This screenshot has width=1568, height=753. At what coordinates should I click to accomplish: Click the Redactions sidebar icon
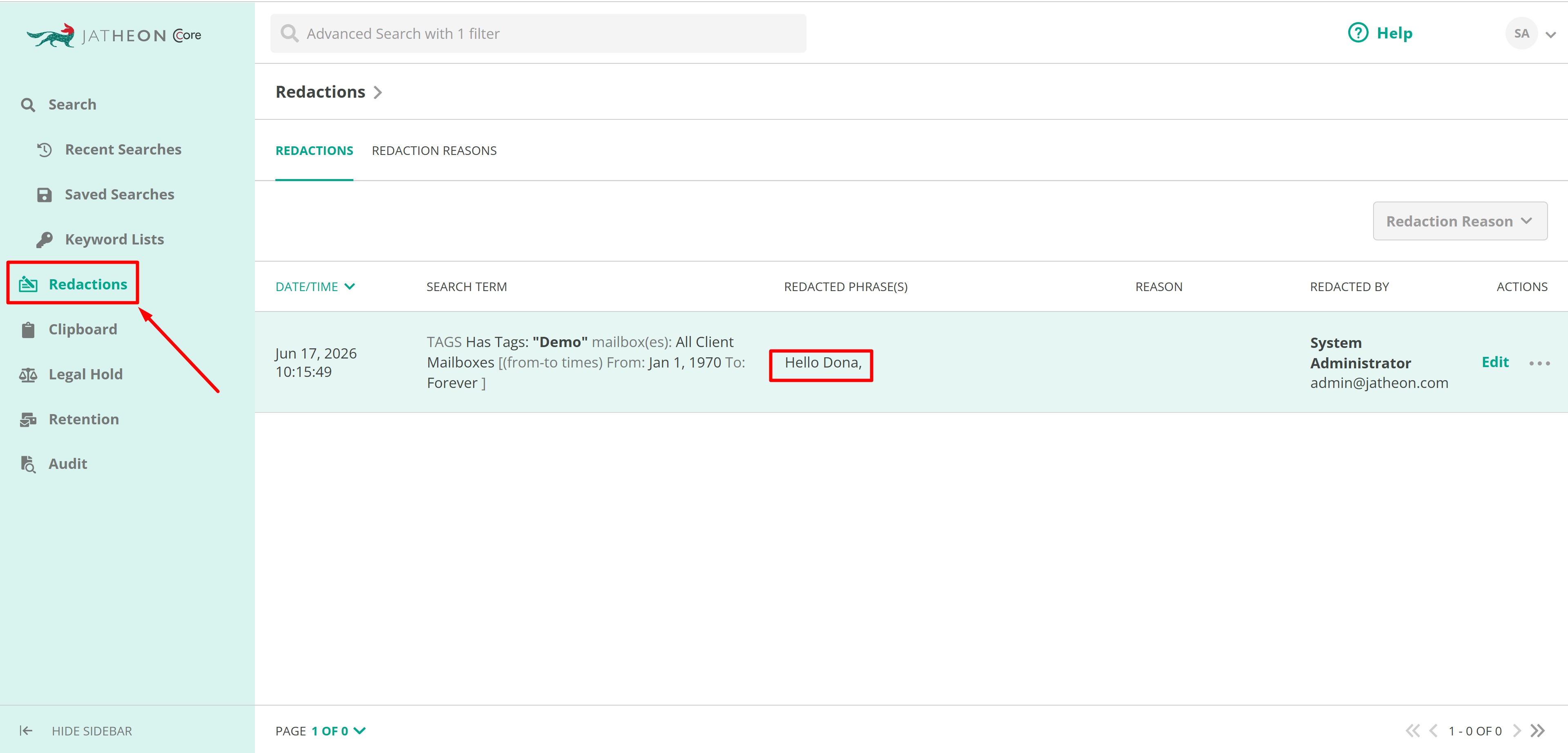[x=28, y=284]
